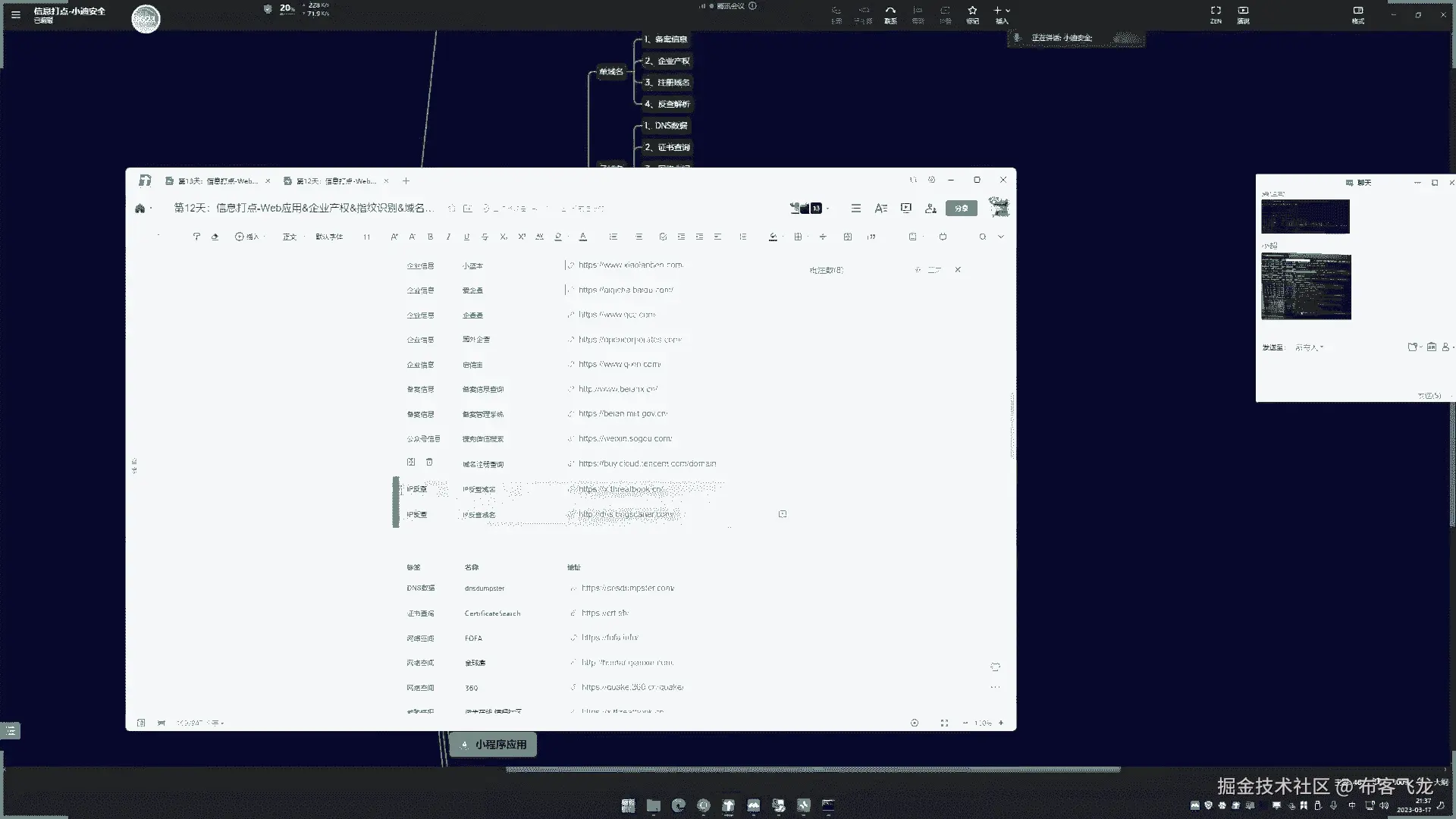The height and width of the screenshot is (819, 1456).
Task: Switch to the 第13天 document tab
Action: point(218,180)
